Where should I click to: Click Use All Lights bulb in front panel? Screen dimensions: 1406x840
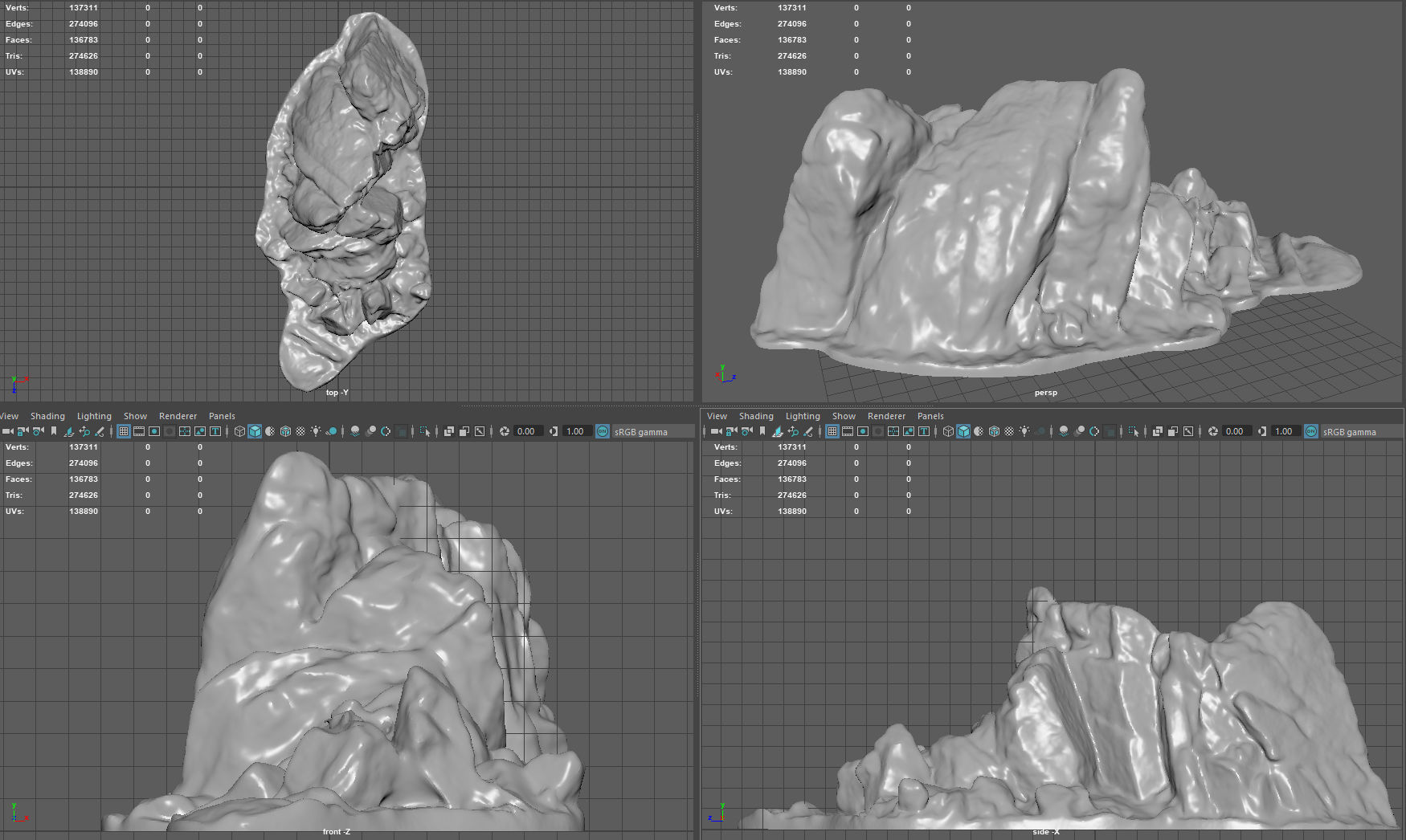click(x=316, y=431)
